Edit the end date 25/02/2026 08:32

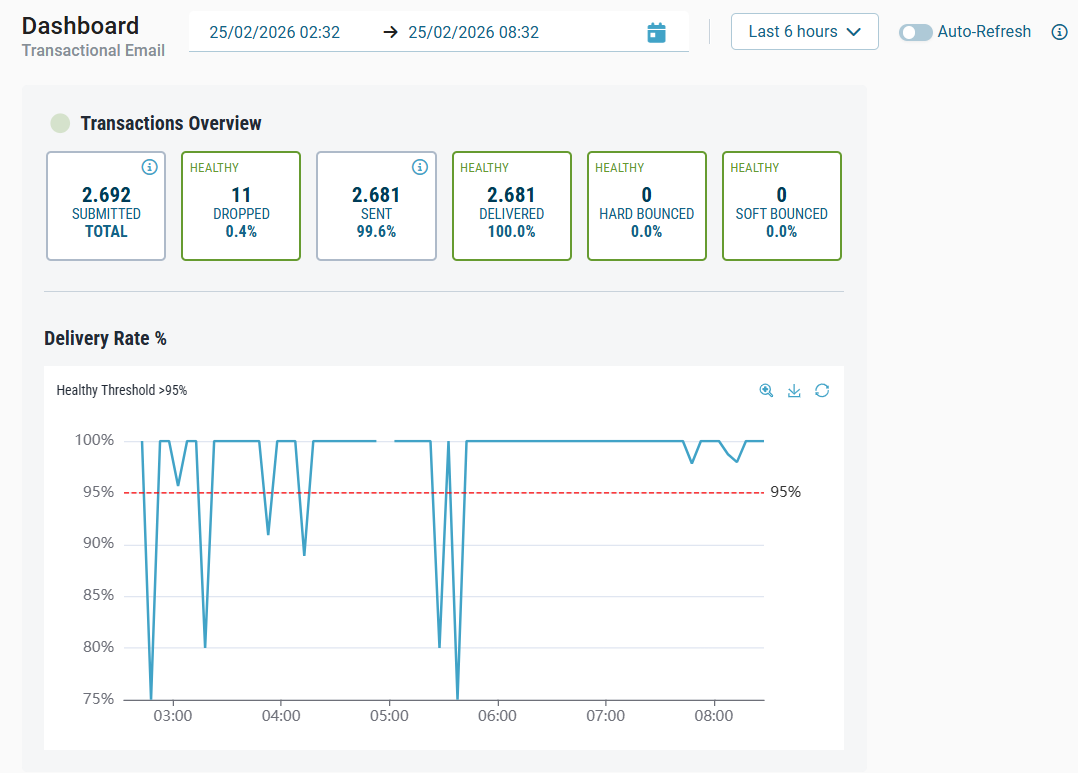point(474,33)
